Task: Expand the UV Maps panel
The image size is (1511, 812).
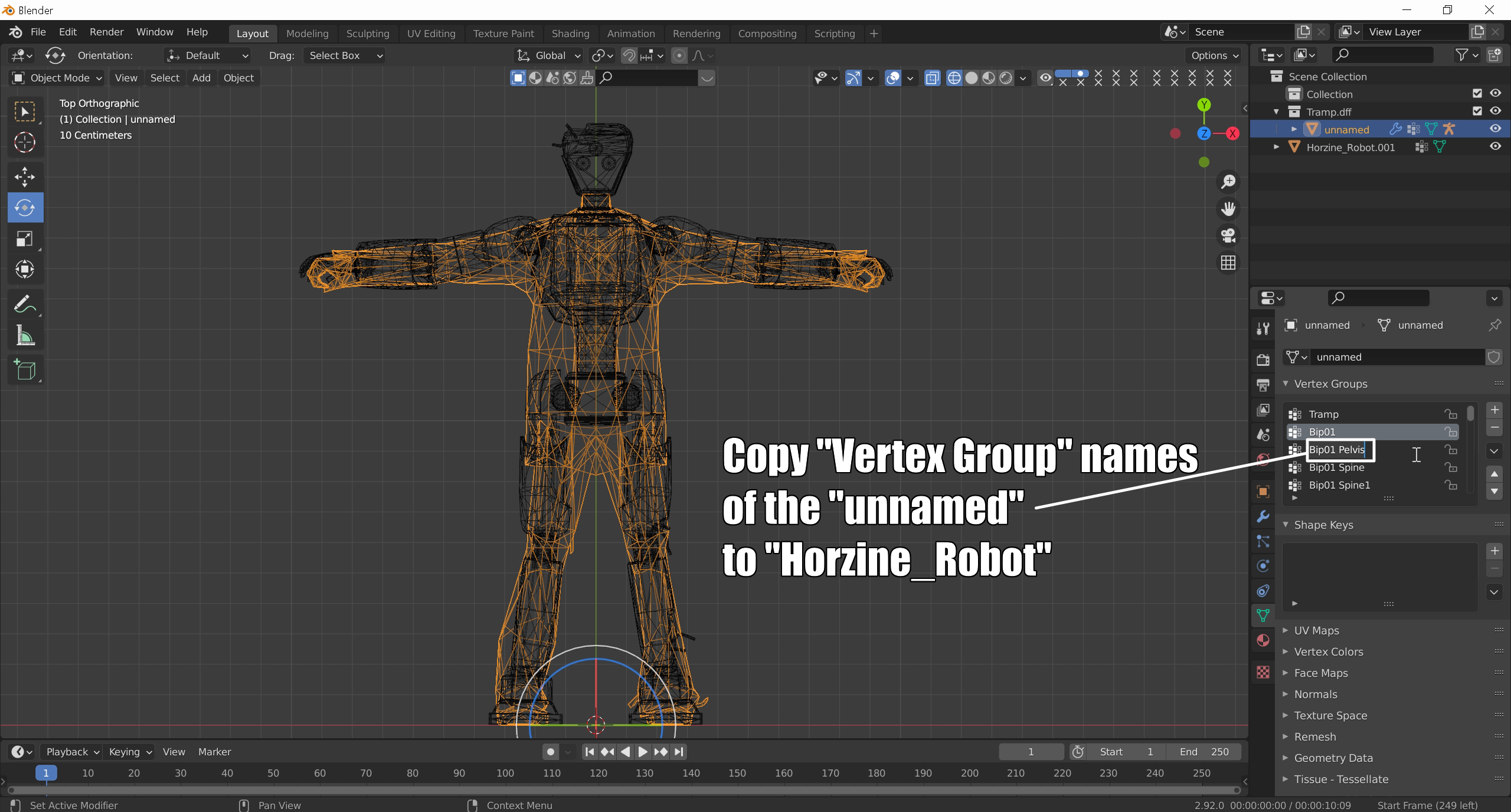Action: pyautogui.click(x=1316, y=630)
